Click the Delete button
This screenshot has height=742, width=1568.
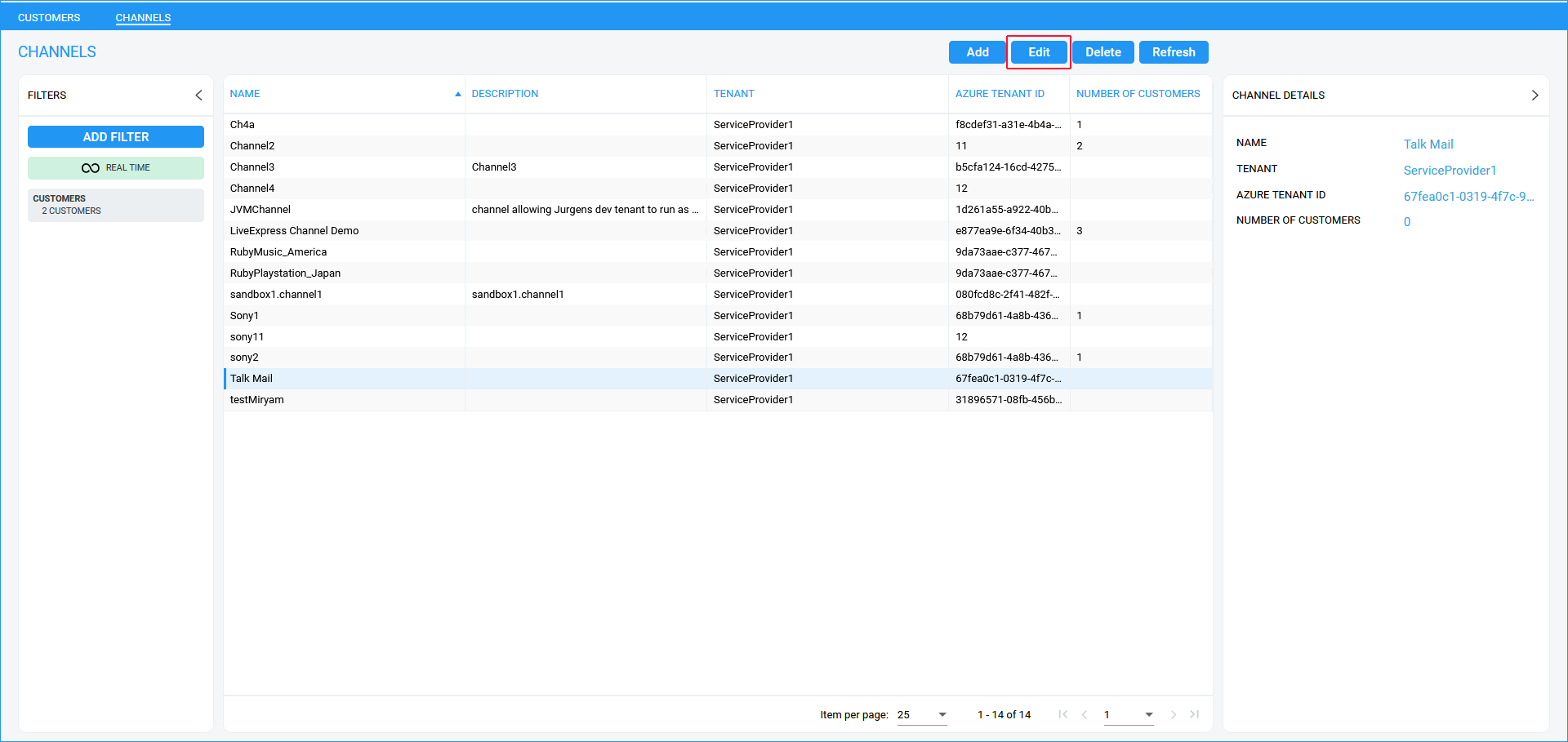1103,52
